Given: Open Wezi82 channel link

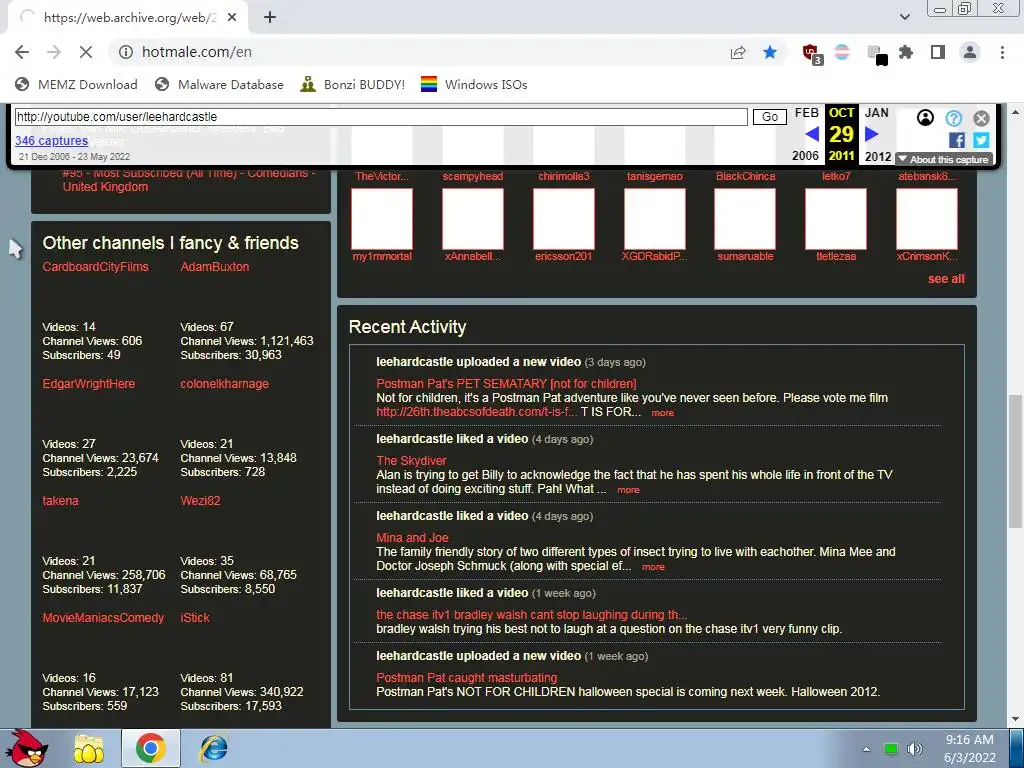Looking at the screenshot, I should tap(200, 501).
